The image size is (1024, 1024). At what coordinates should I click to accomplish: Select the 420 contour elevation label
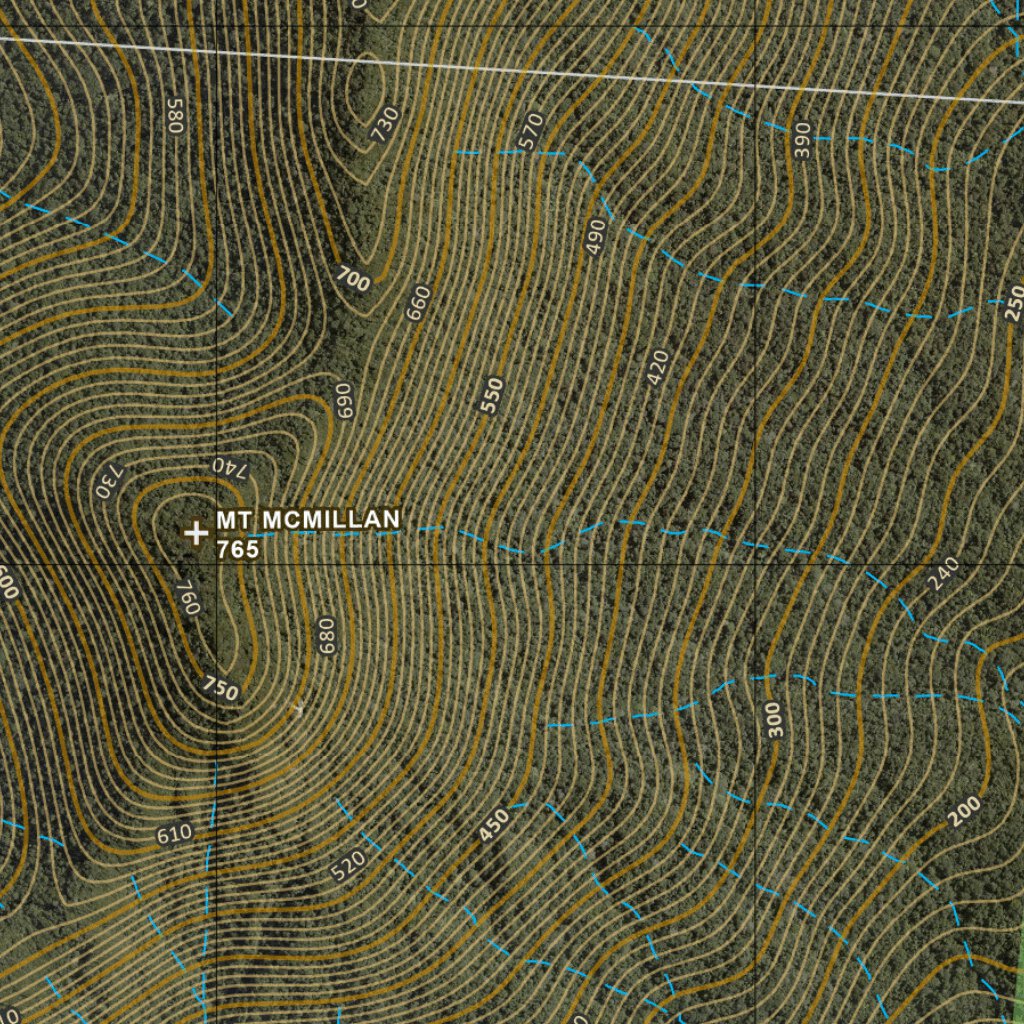657,369
